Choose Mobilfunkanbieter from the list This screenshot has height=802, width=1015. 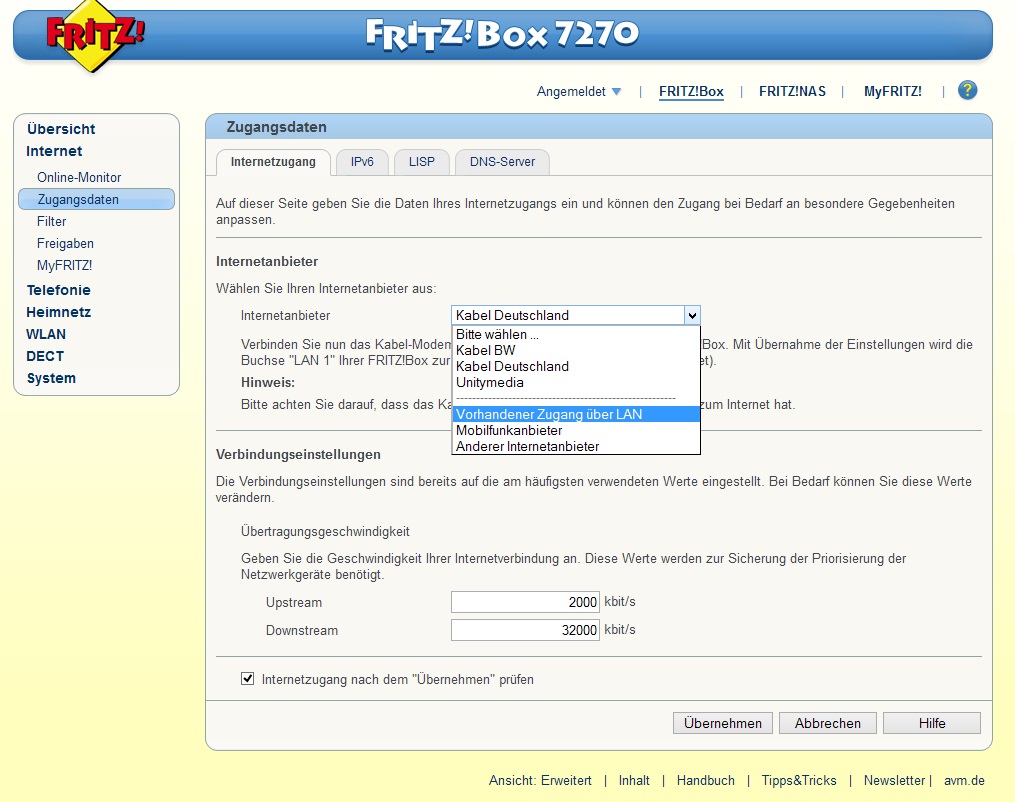pos(575,430)
